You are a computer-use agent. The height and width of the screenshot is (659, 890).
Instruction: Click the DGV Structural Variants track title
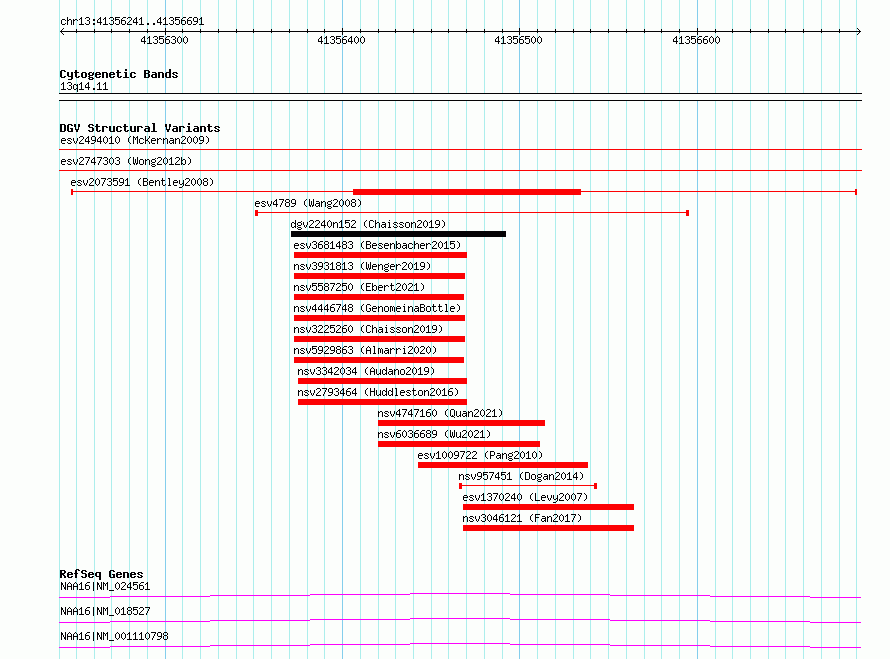pos(140,128)
